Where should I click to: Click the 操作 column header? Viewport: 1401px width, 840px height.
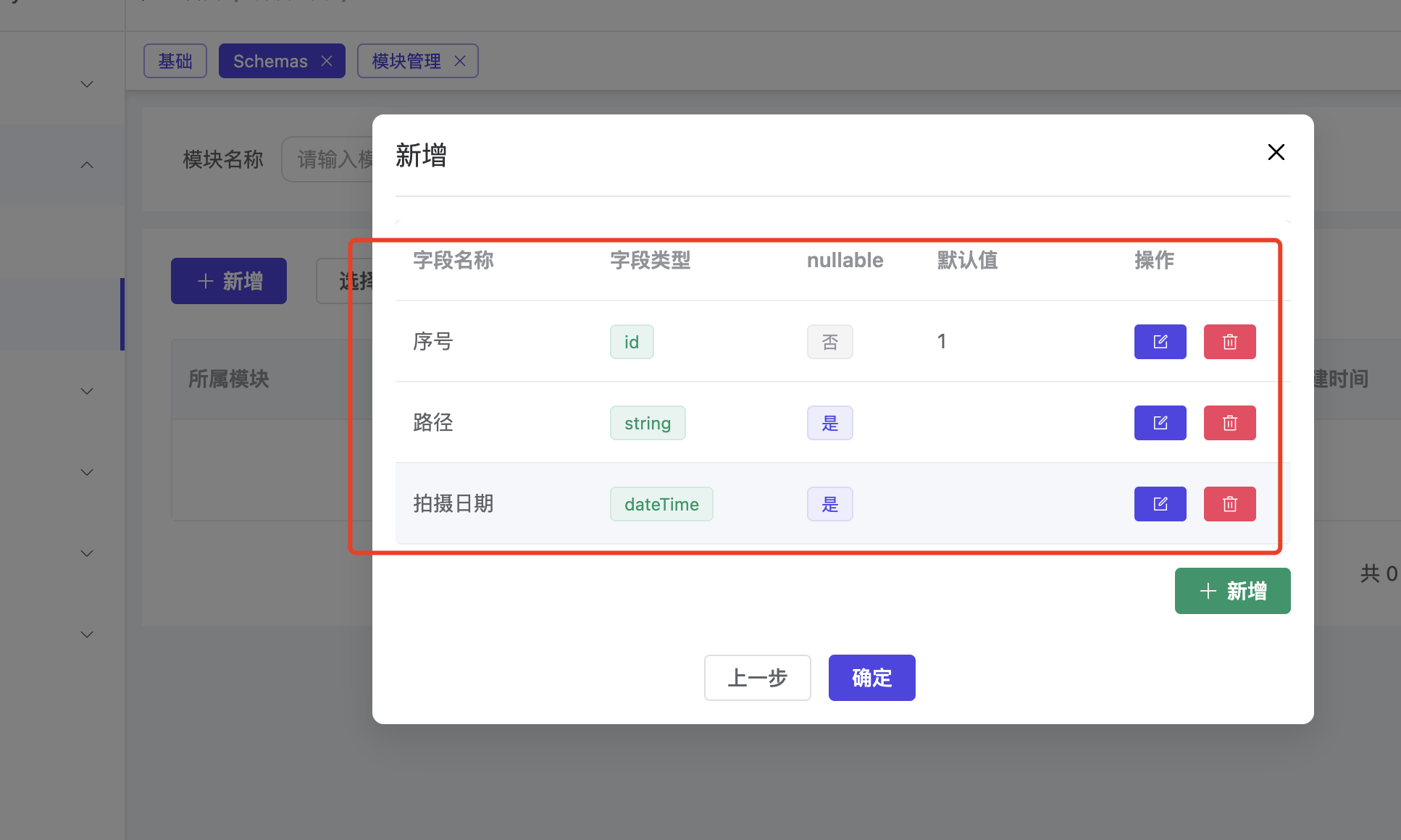point(1155,260)
